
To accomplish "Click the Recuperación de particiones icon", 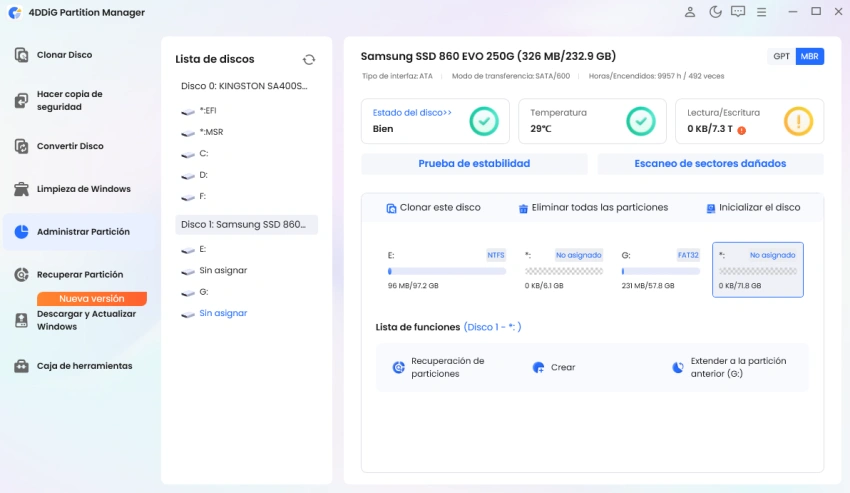I will (398, 367).
